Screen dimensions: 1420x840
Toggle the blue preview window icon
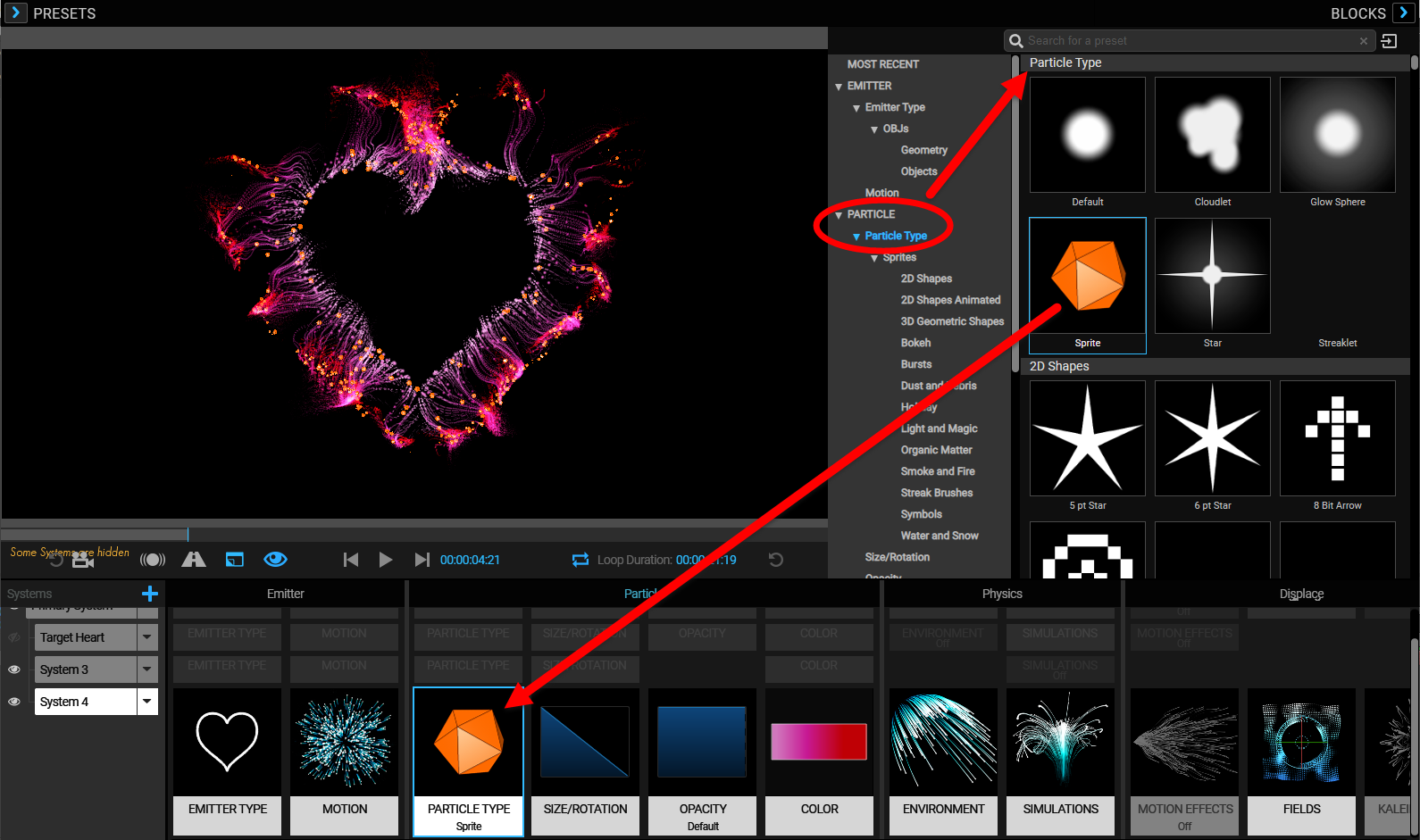(235, 560)
